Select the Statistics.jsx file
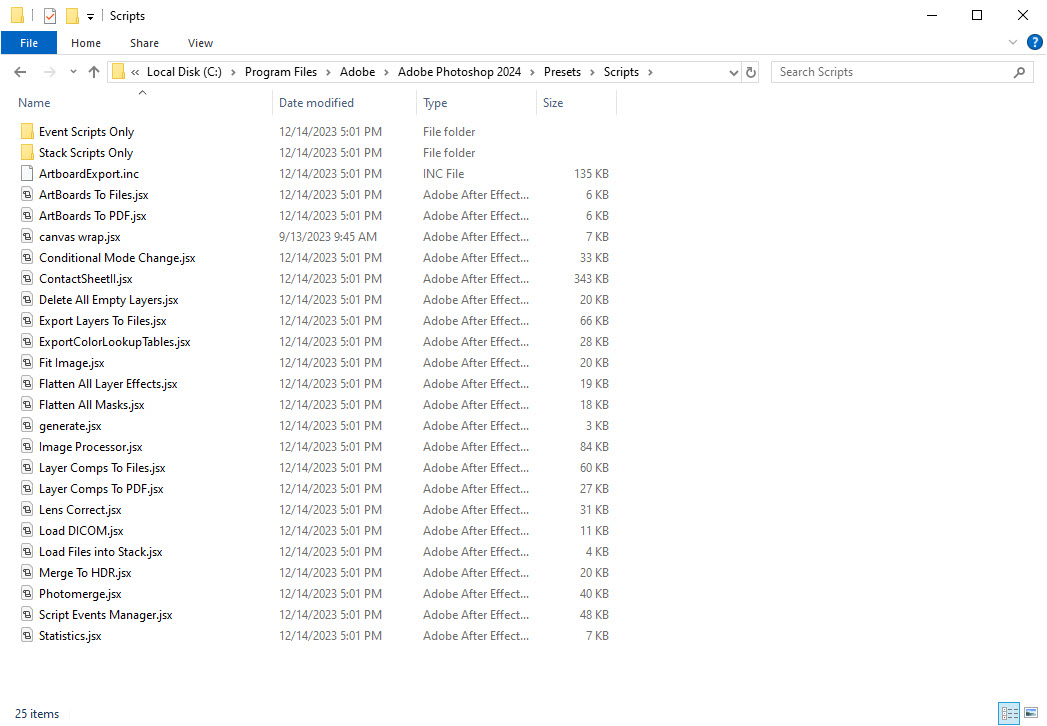The width and height of the screenshot is (1047, 726). [70, 635]
